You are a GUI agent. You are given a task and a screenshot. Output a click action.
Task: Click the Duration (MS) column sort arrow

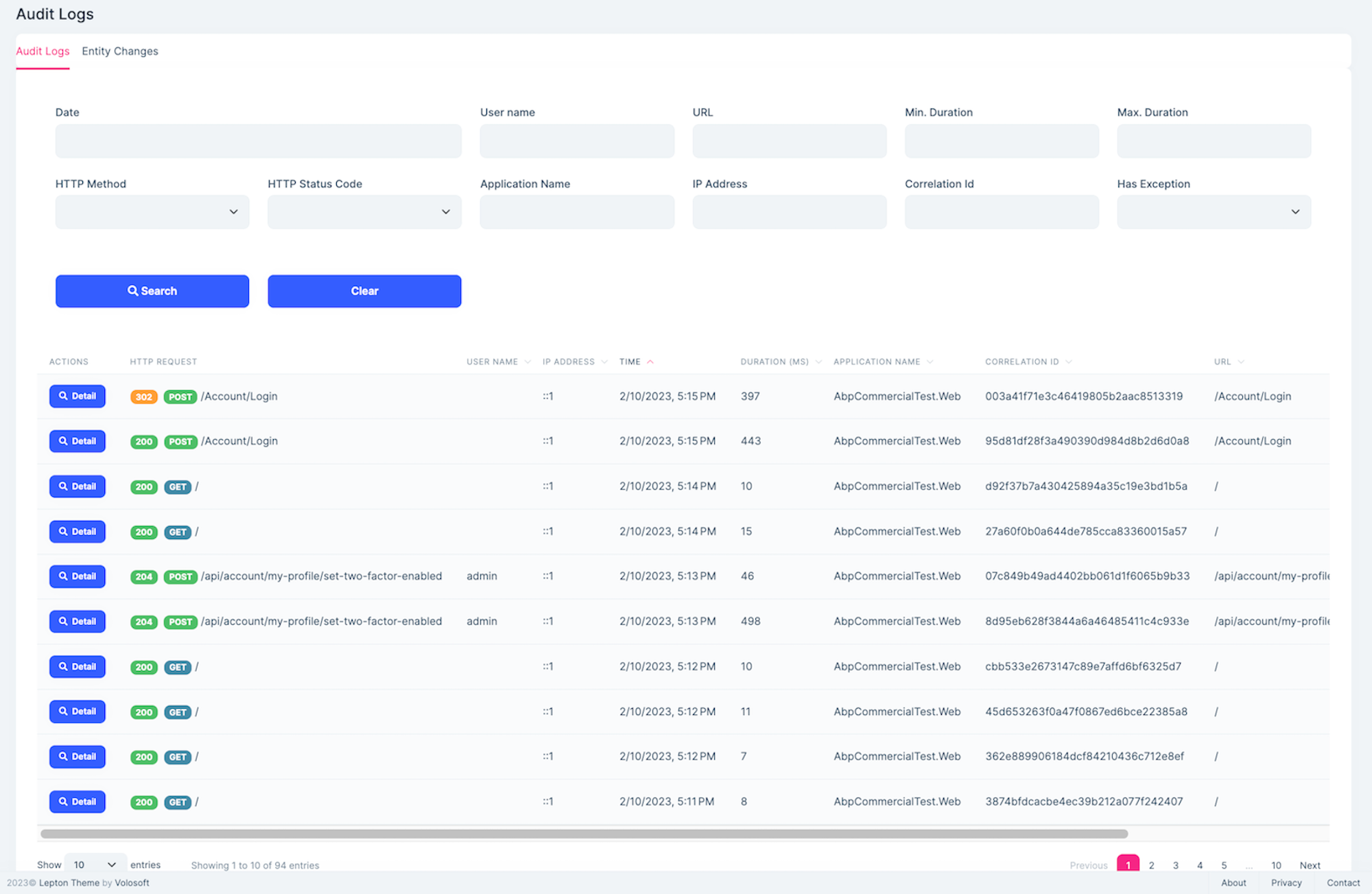819,361
